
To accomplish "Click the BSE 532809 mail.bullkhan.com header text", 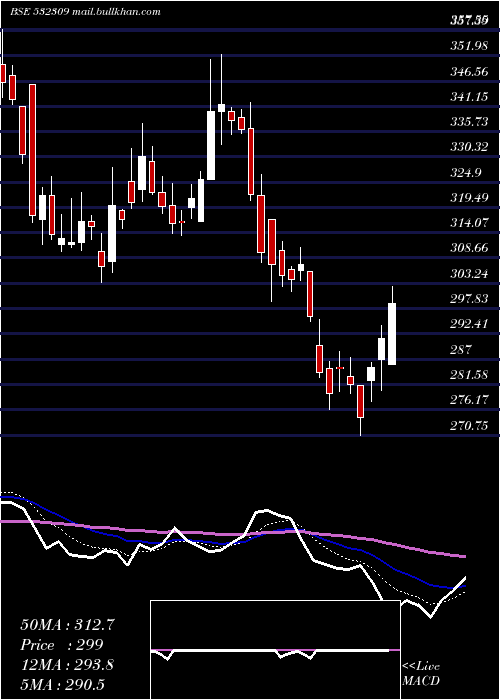I will click(85, 12).
